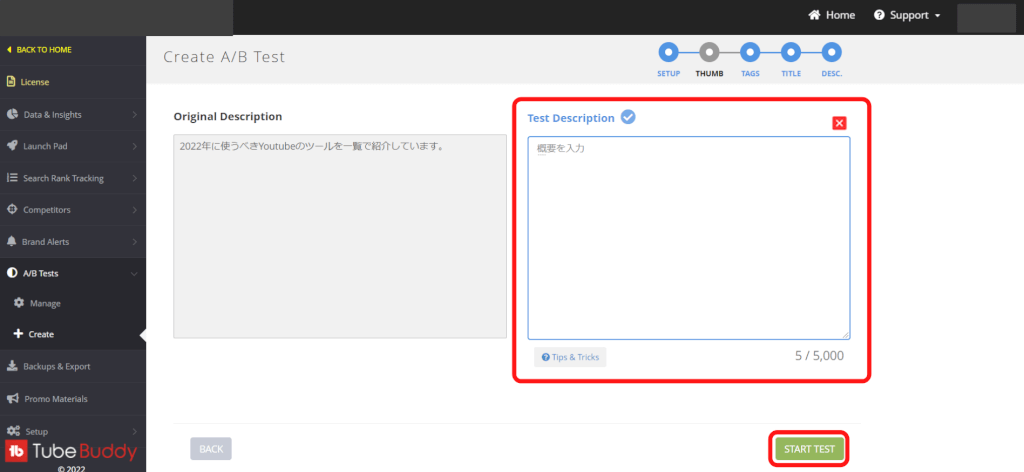This screenshot has width=1024, height=472.
Task: Click the 5 / 5,000 character counter
Action: pos(819,356)
